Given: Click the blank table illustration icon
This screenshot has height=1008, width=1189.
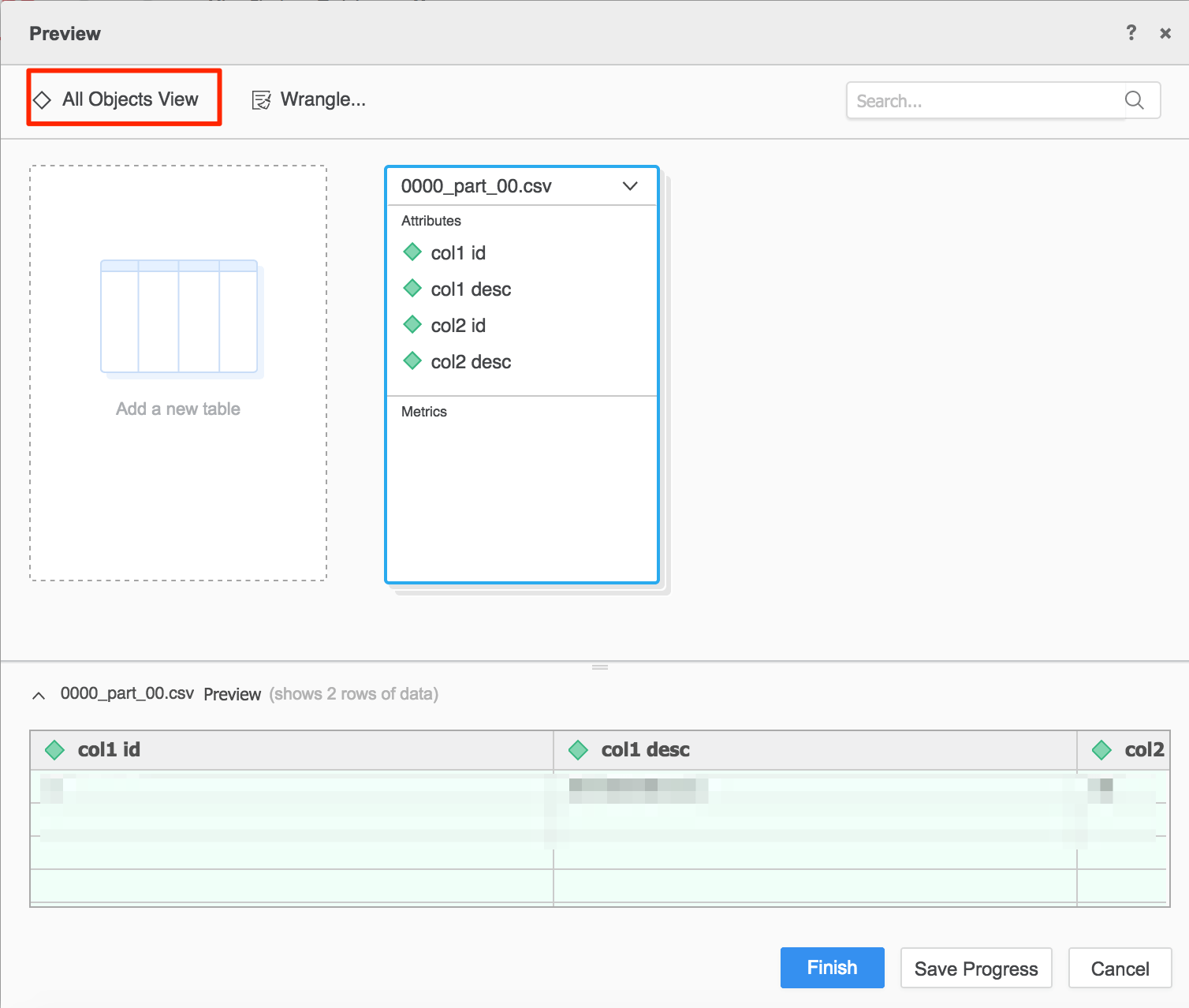Looking at the screenshot, I should point(181,319).
